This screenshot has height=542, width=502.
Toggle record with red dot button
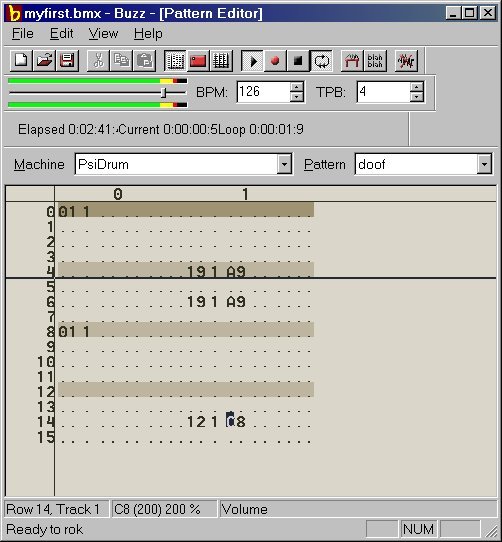click(x=275, y=61)
